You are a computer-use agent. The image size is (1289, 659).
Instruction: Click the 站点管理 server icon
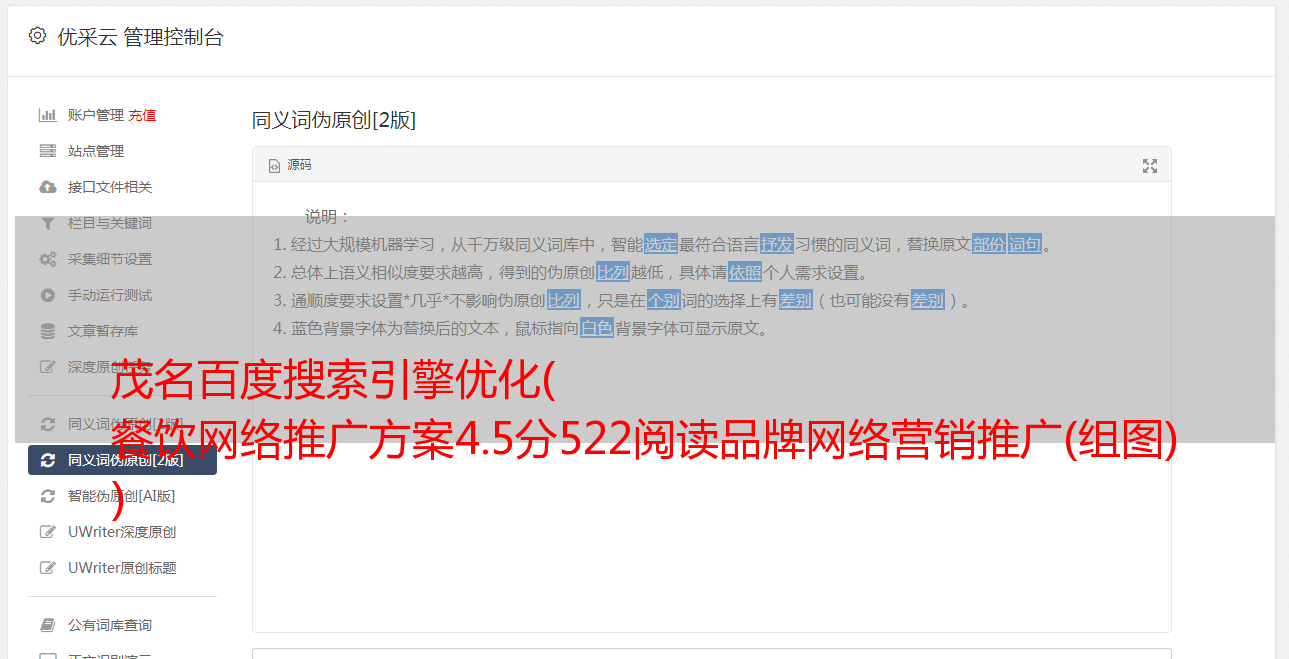pyautogui.click(x=47, y=151)
